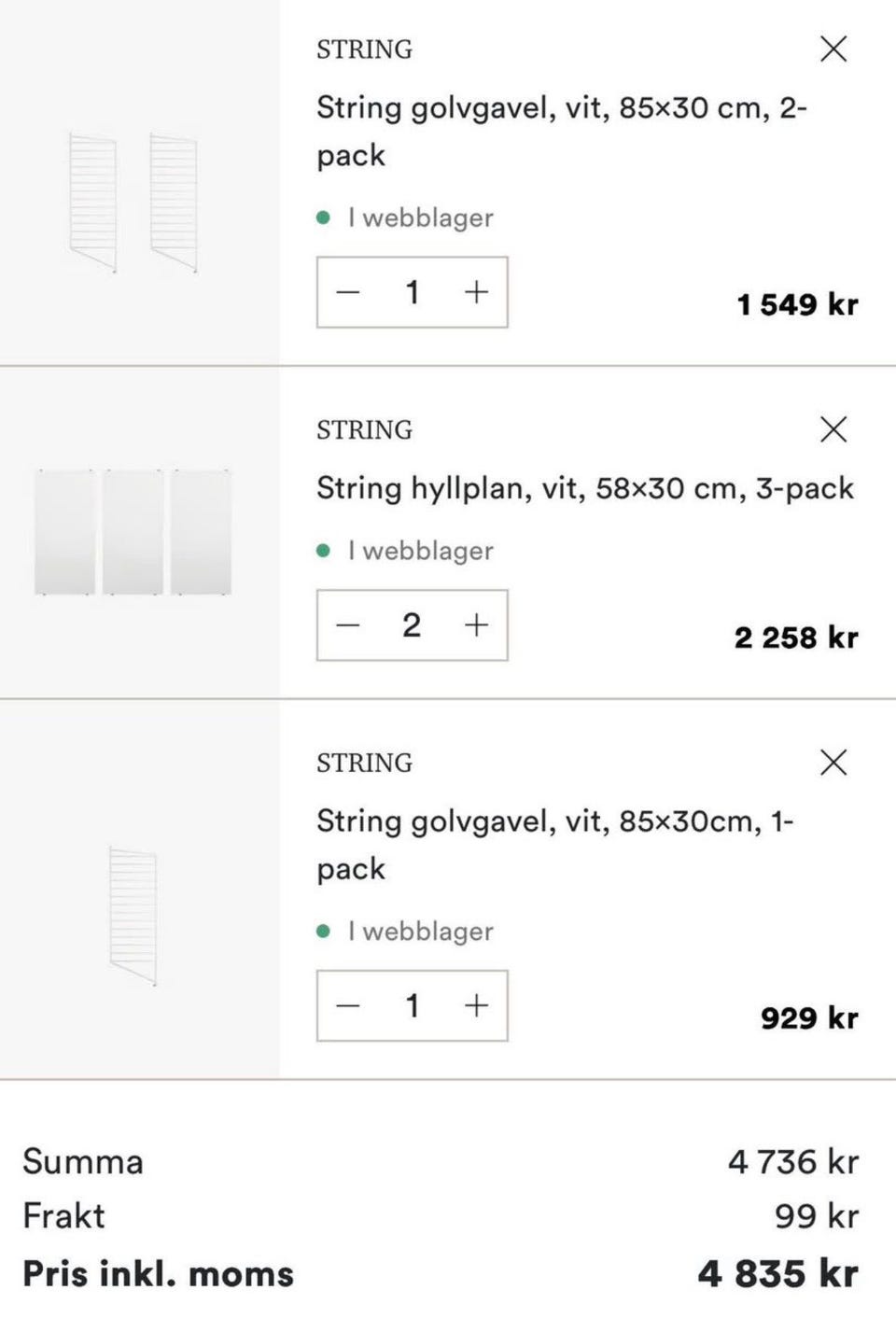
Task: Open the golvgavel 1-pack product image
Action: click(x=133, y=915)
